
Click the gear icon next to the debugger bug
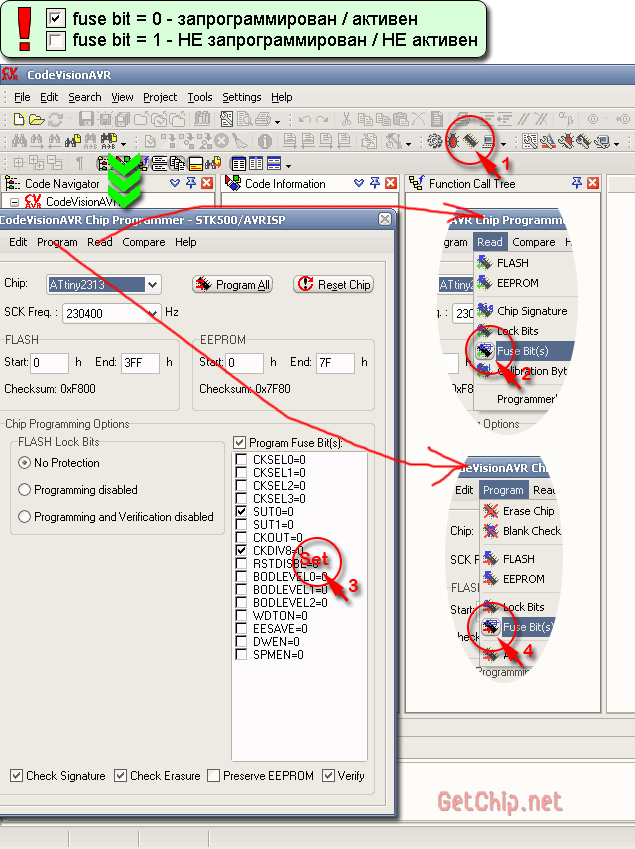[x=435, y=142]
